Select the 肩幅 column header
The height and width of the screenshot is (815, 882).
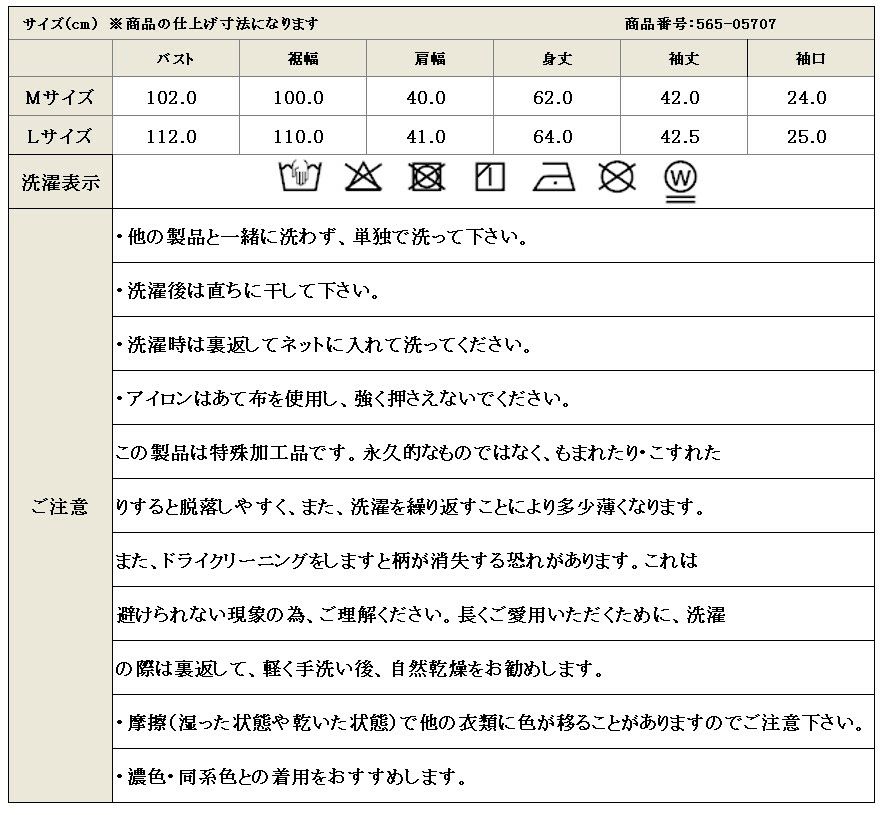[x=430, y=59]
